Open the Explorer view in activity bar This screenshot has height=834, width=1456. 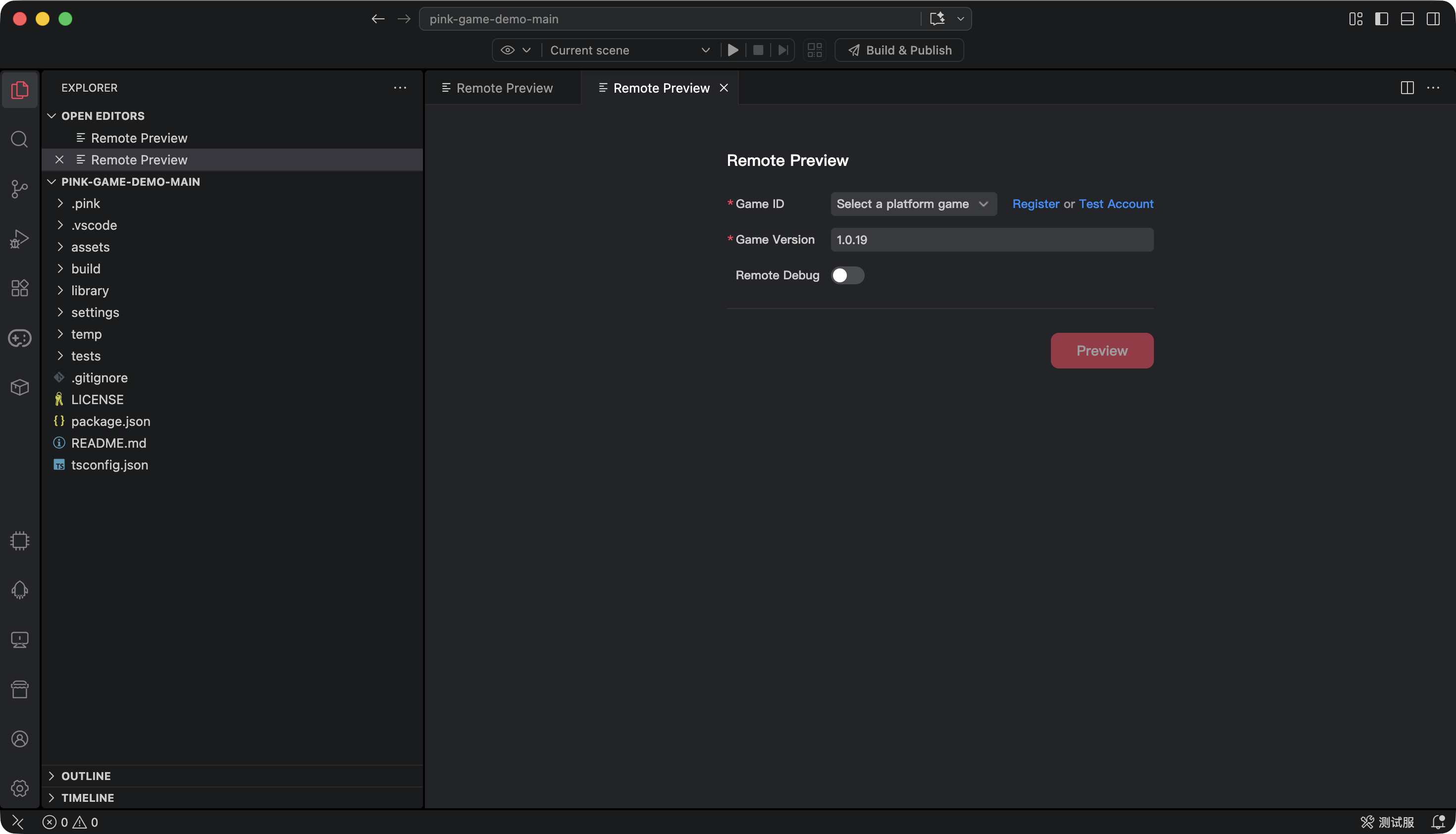point(19,90)
